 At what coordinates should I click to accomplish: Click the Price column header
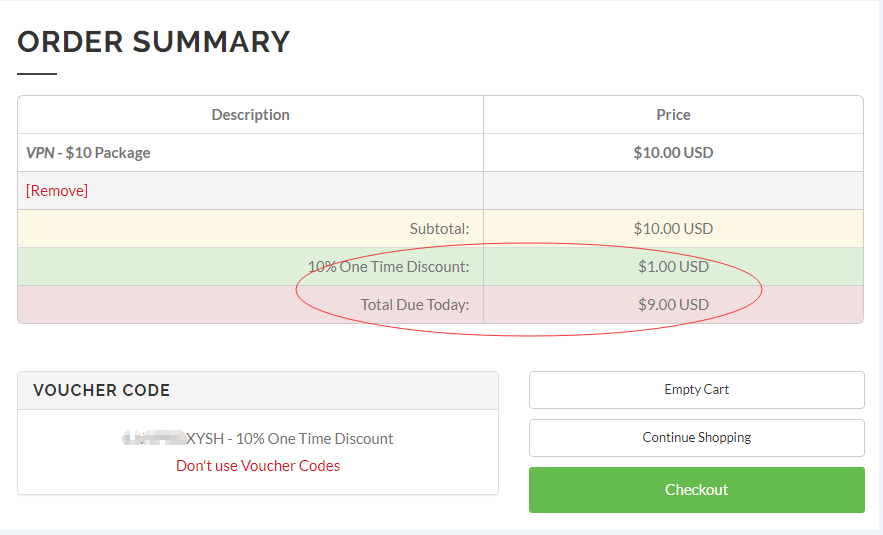674,115
